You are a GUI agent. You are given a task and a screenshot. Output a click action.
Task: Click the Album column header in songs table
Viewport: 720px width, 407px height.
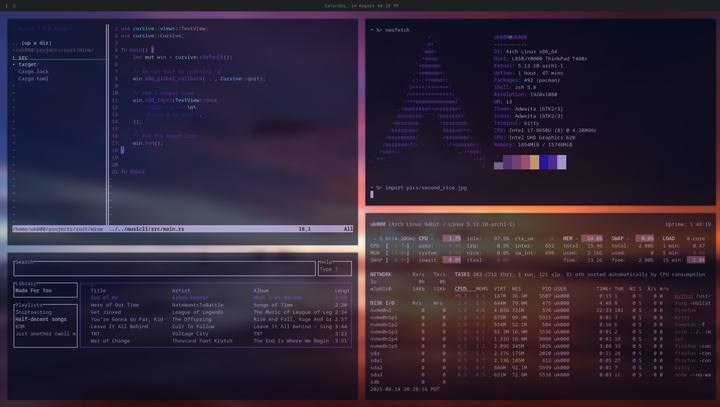pos(261,291)
